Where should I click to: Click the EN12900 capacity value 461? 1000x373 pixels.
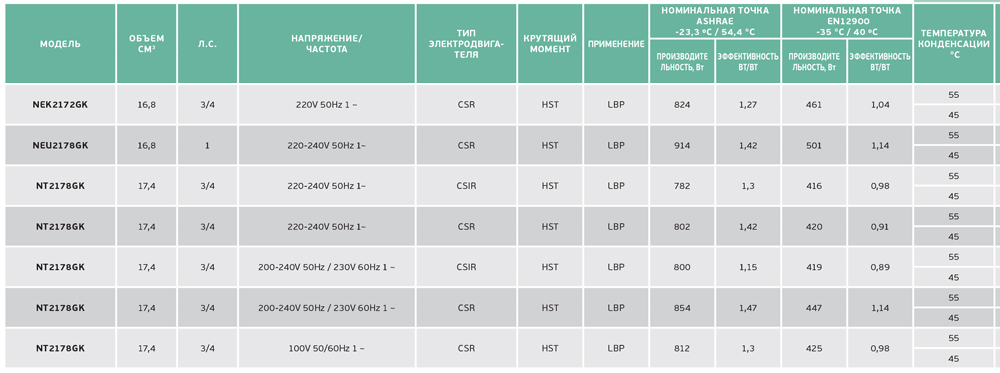(x=814, y=105)
